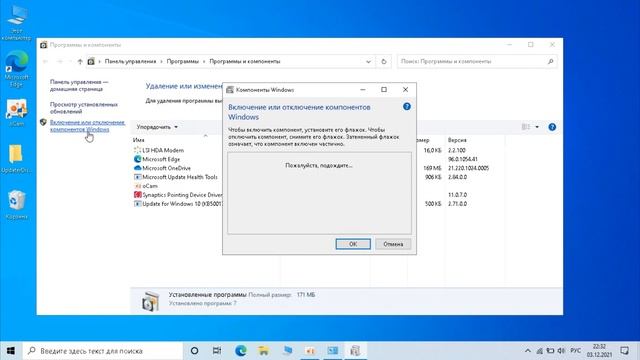
Task: Maximize the Компоненты Windows dialog
Action: pyautogui.click(x=384, y=89)
